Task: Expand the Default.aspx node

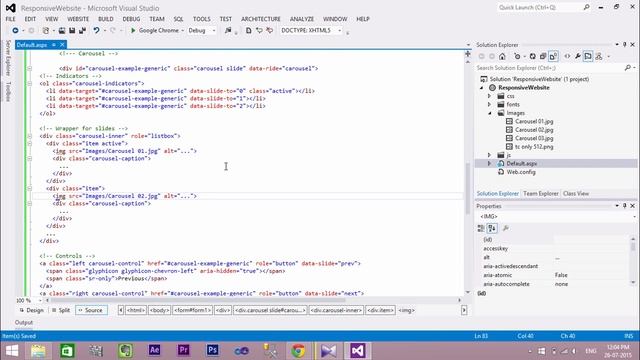Action: [x=489, y=164]
